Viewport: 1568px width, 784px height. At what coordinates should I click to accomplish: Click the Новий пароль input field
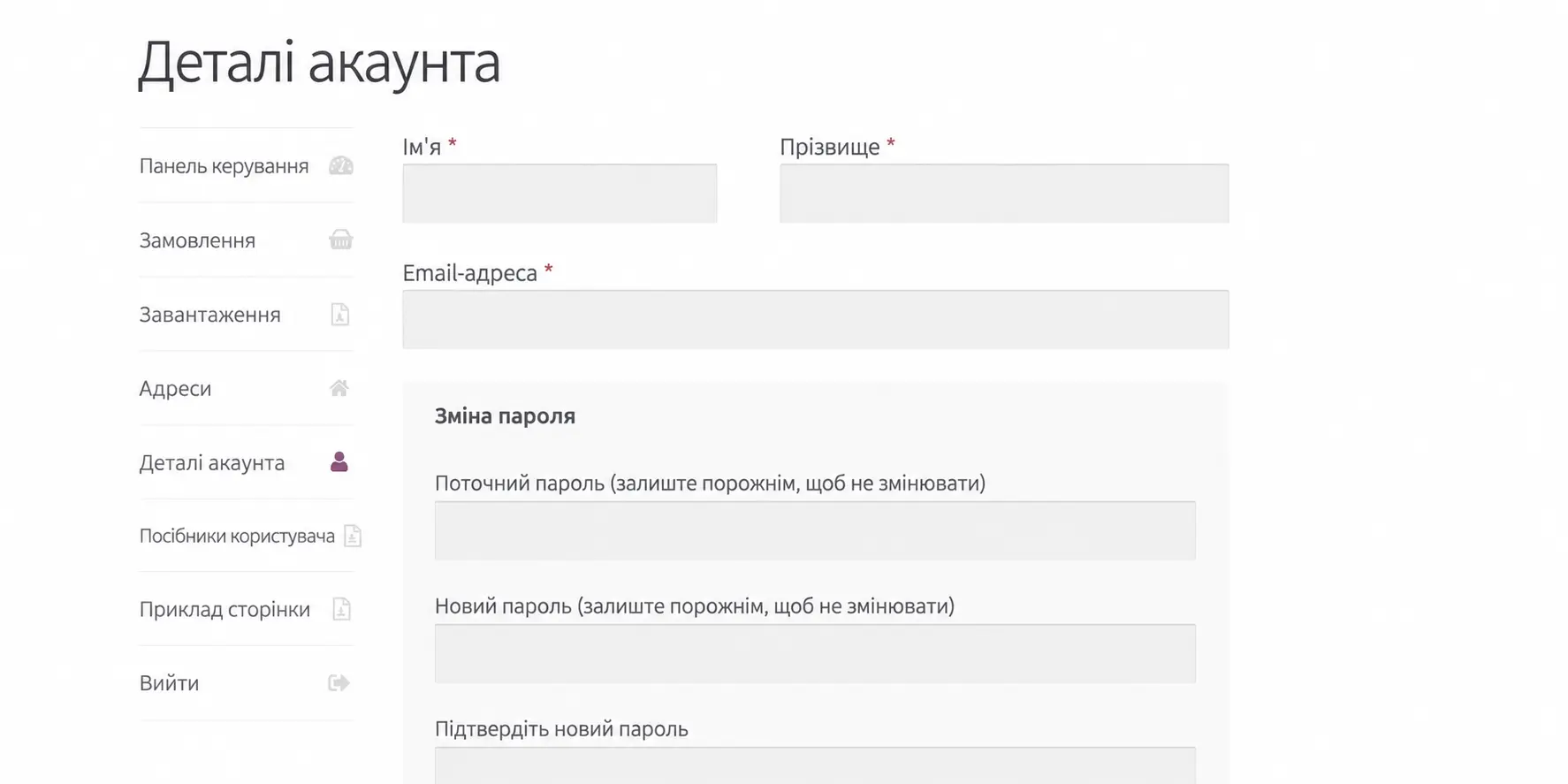(x=815, y=653)
